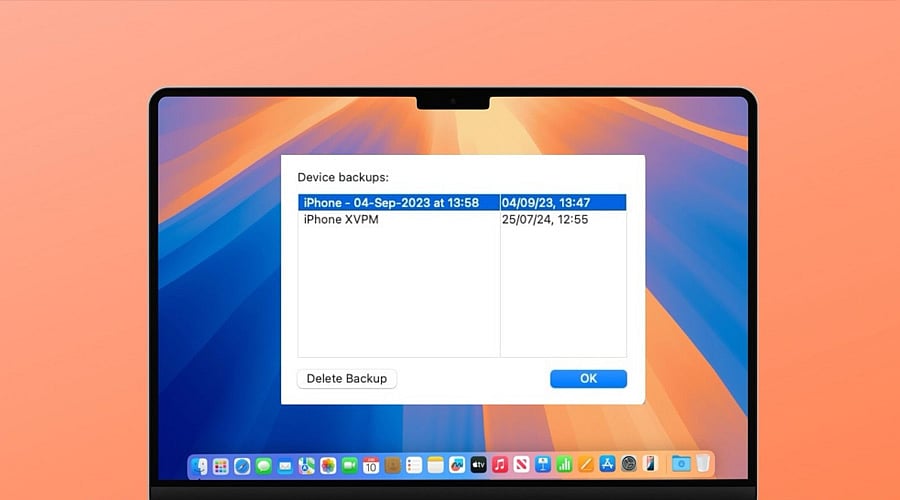Open the News app in dock

coord(521,466)
